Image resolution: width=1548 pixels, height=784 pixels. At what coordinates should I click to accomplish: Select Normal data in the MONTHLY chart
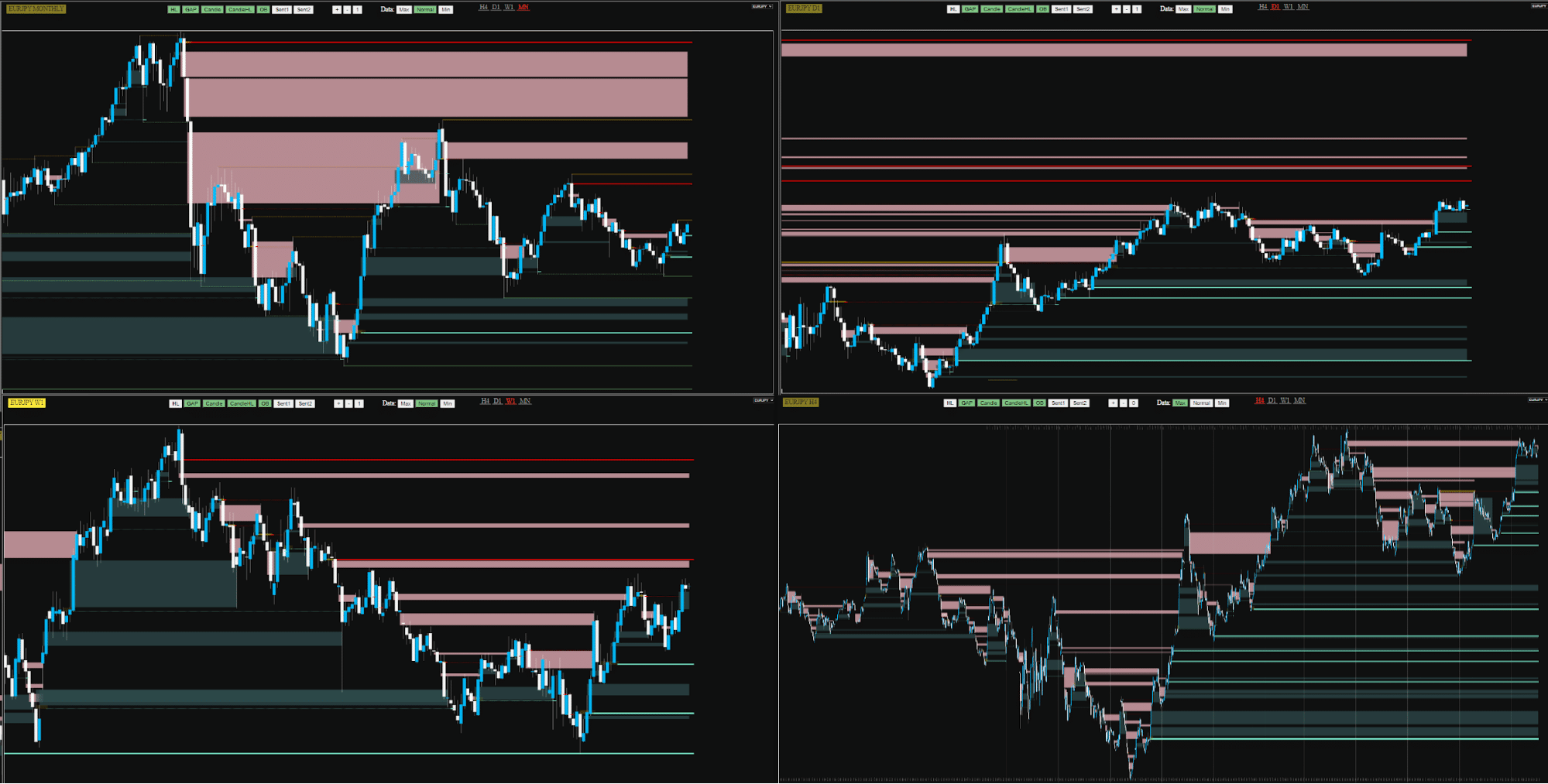click(425, 9)
